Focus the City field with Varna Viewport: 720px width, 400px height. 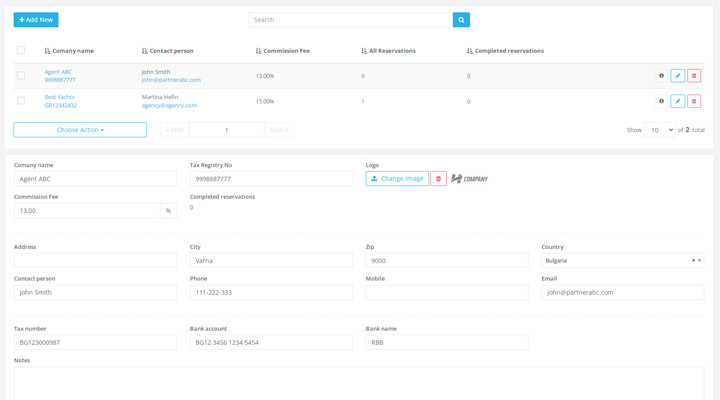coord(271,260)
